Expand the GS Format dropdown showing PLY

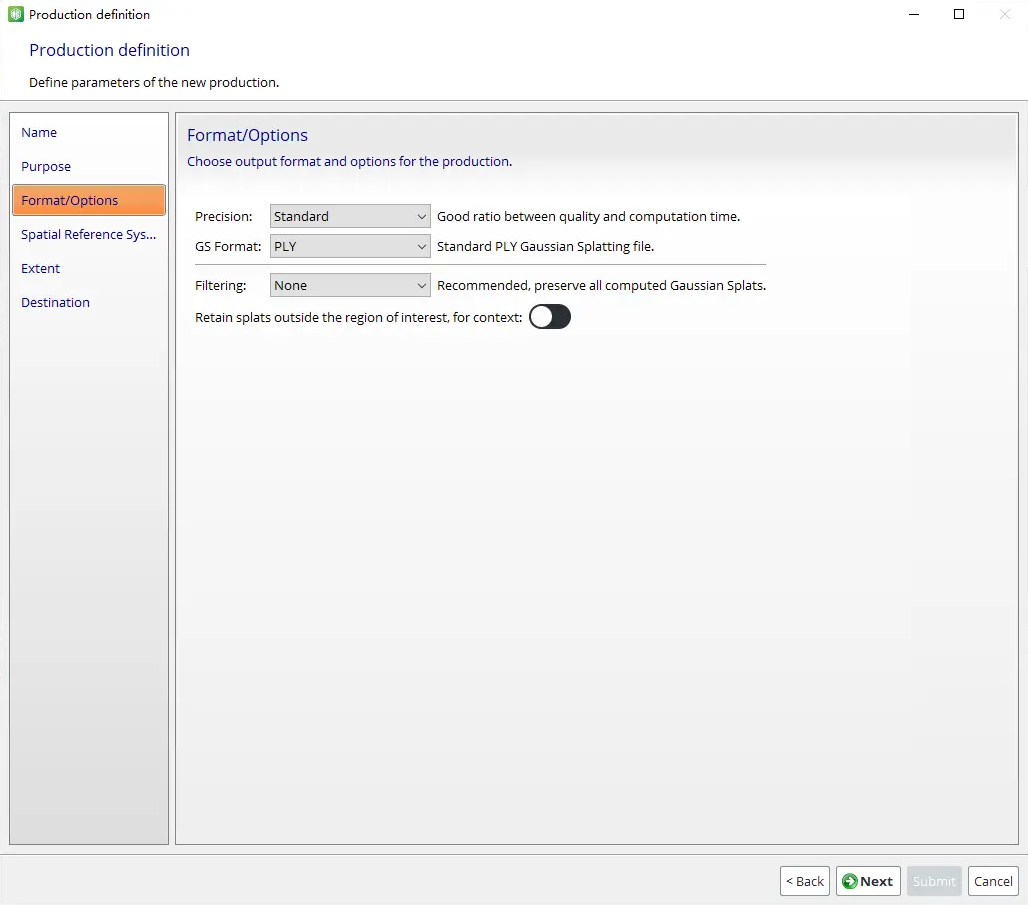(x=350, y=247)
